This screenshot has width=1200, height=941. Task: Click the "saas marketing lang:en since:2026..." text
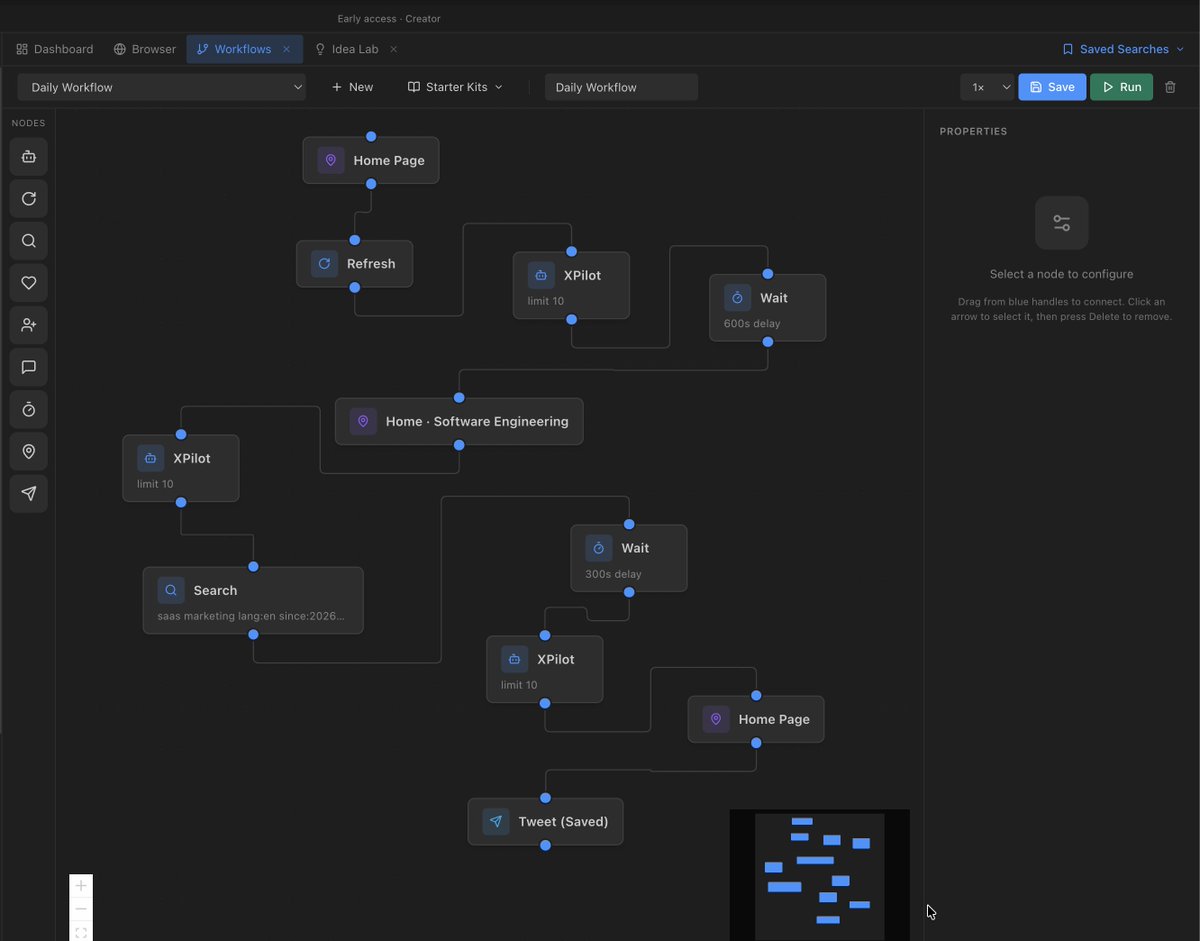(251, 616)
